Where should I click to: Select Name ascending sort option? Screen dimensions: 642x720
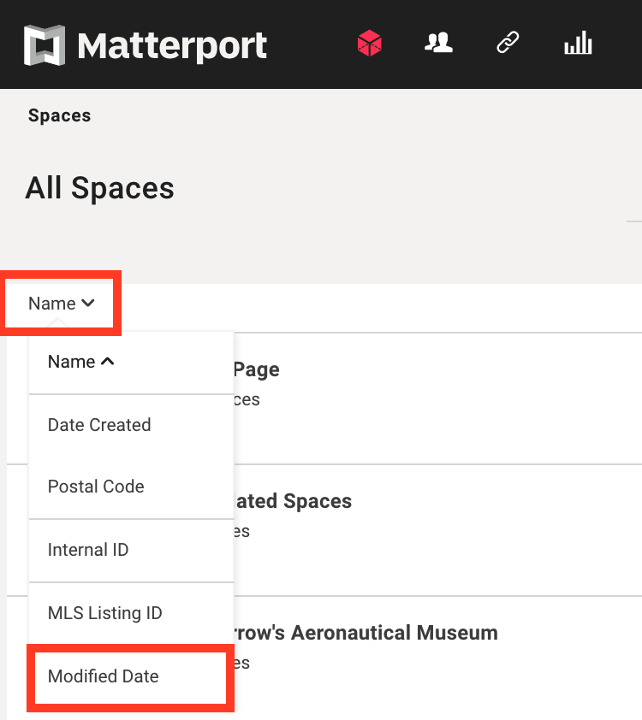point(131,362)
